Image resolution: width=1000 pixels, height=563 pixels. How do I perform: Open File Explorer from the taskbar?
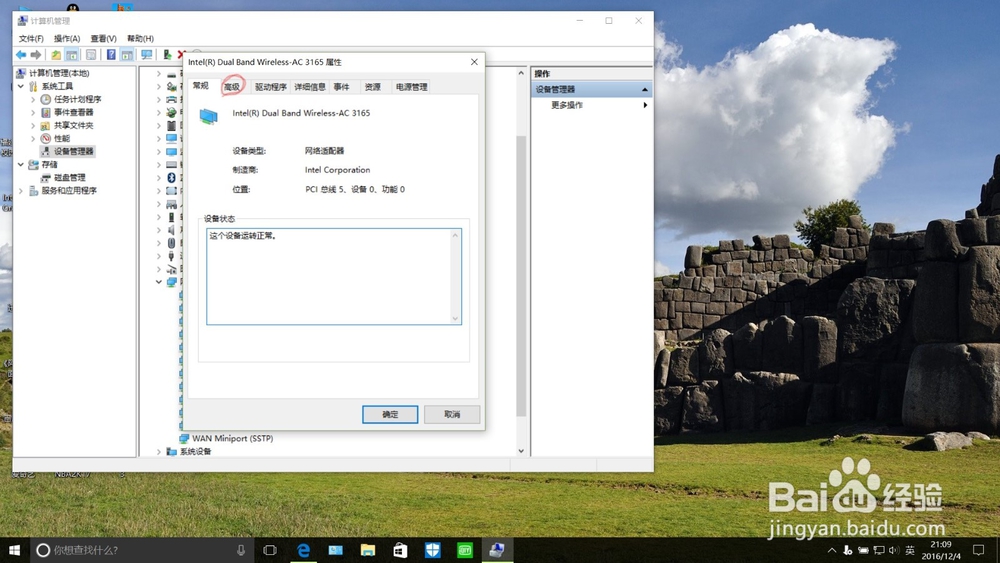[368, 550]
